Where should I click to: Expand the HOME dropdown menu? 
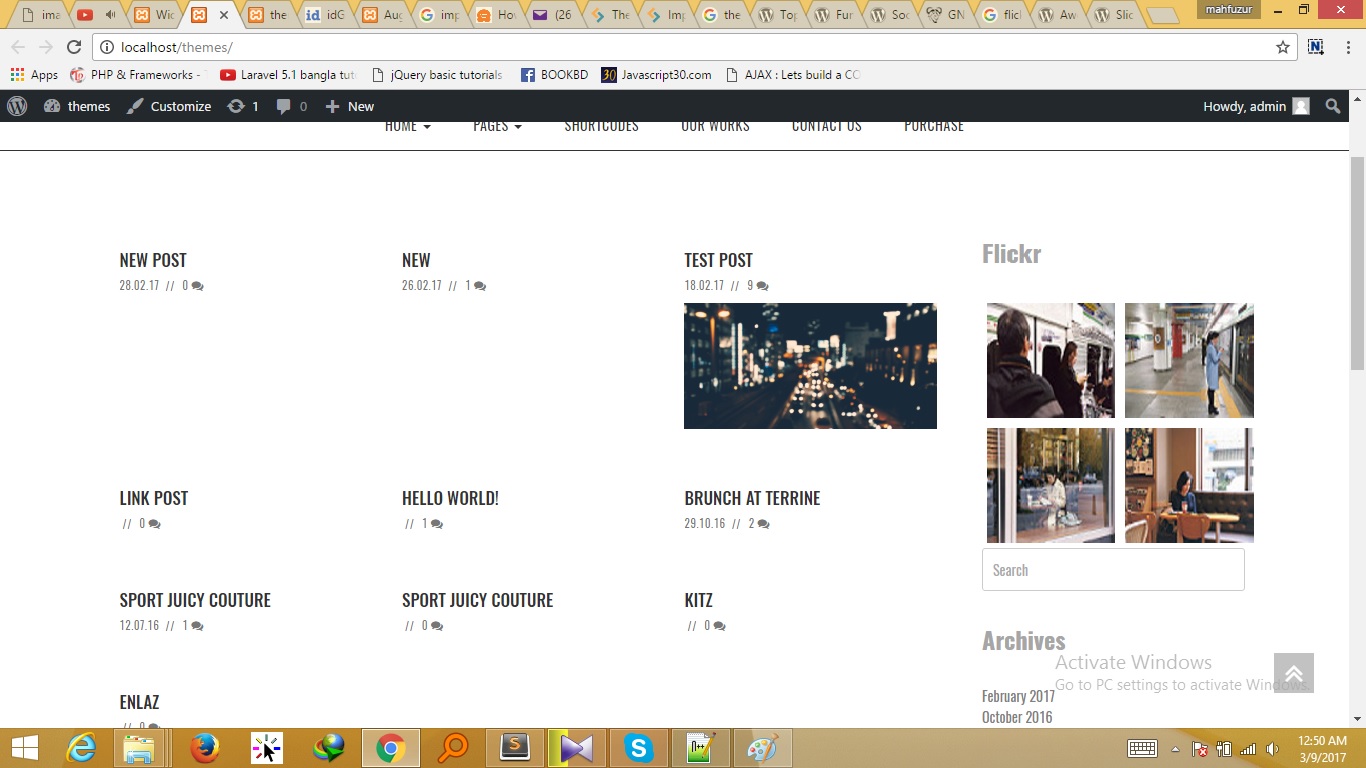408,126
